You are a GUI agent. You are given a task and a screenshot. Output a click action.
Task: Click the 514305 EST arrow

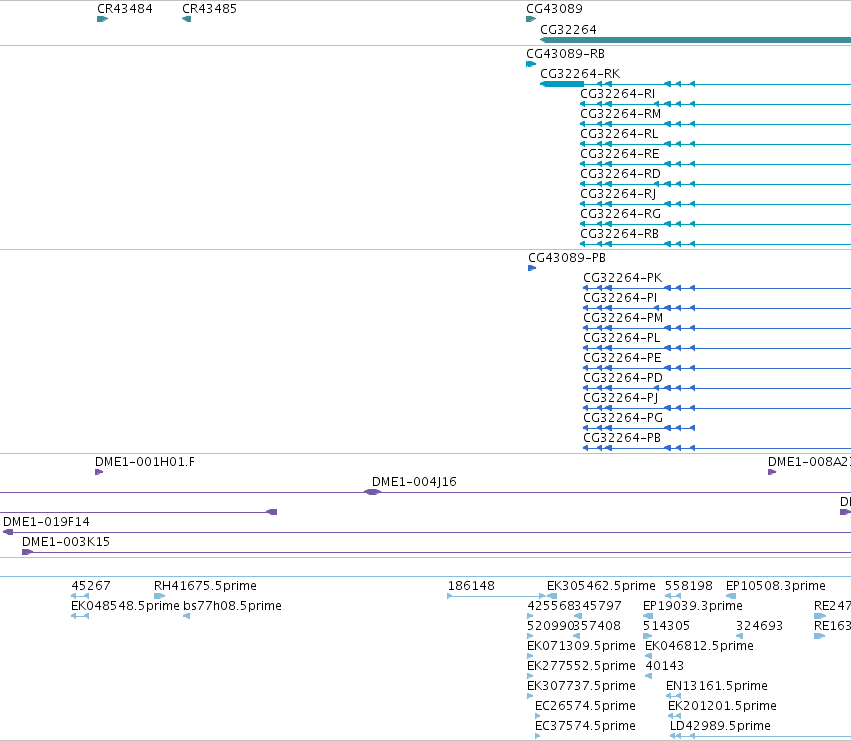[x=647, y=636]
